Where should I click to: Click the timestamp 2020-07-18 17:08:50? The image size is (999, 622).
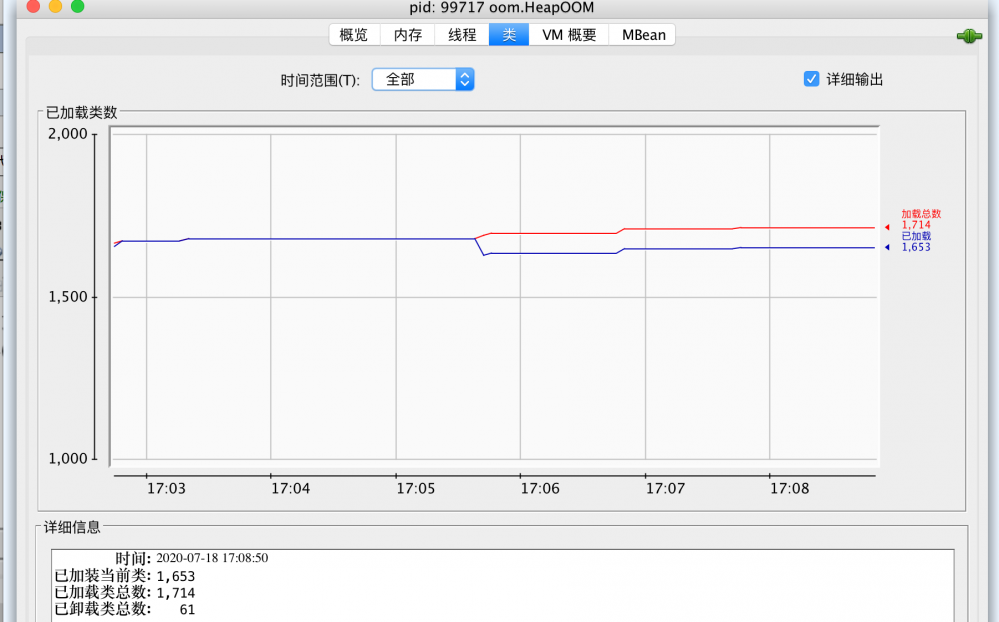[x=212, y=558]
